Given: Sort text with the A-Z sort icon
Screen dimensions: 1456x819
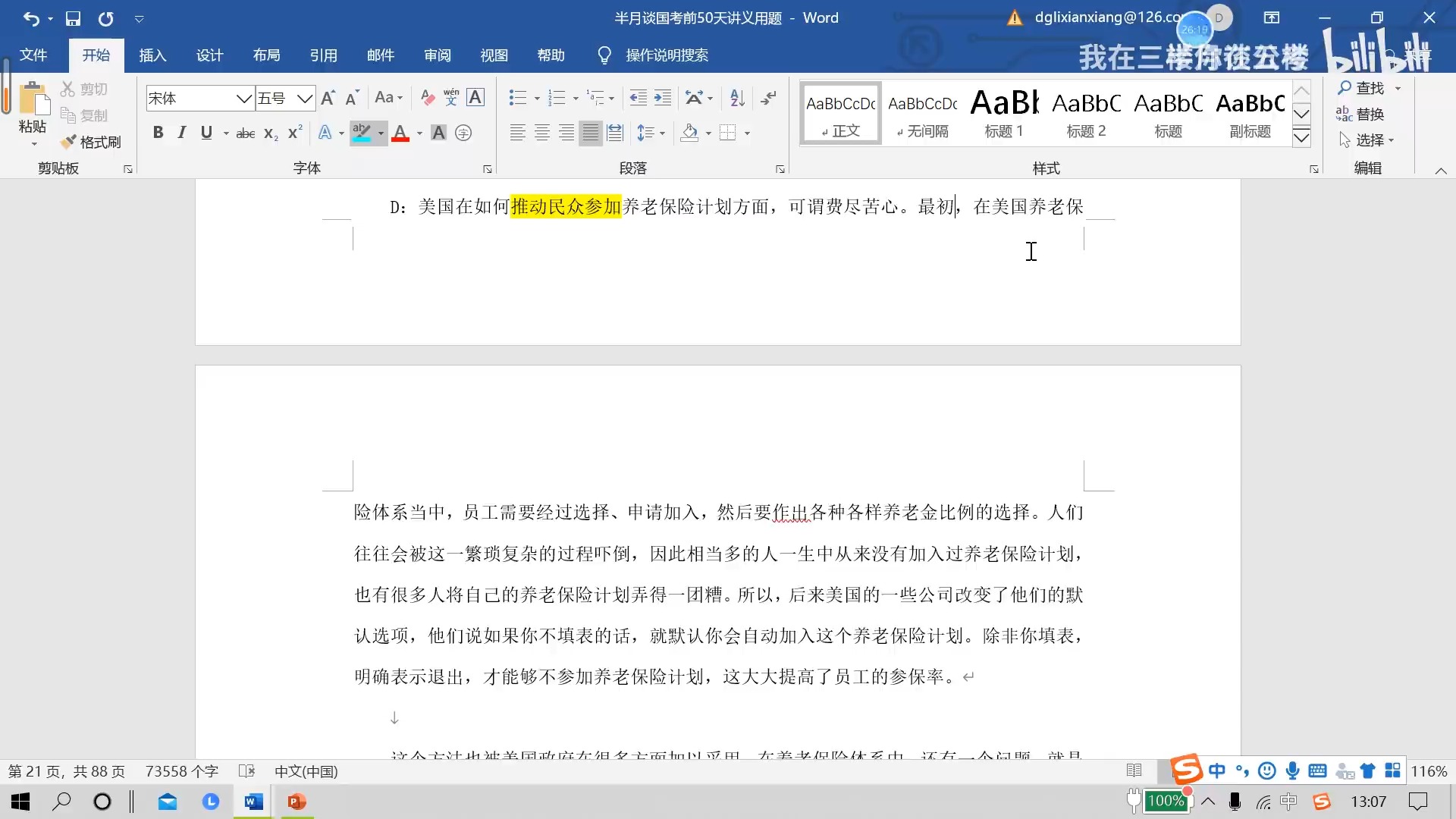Looking at the screenshot, I should pyautogui.click(x=737, y=97).
